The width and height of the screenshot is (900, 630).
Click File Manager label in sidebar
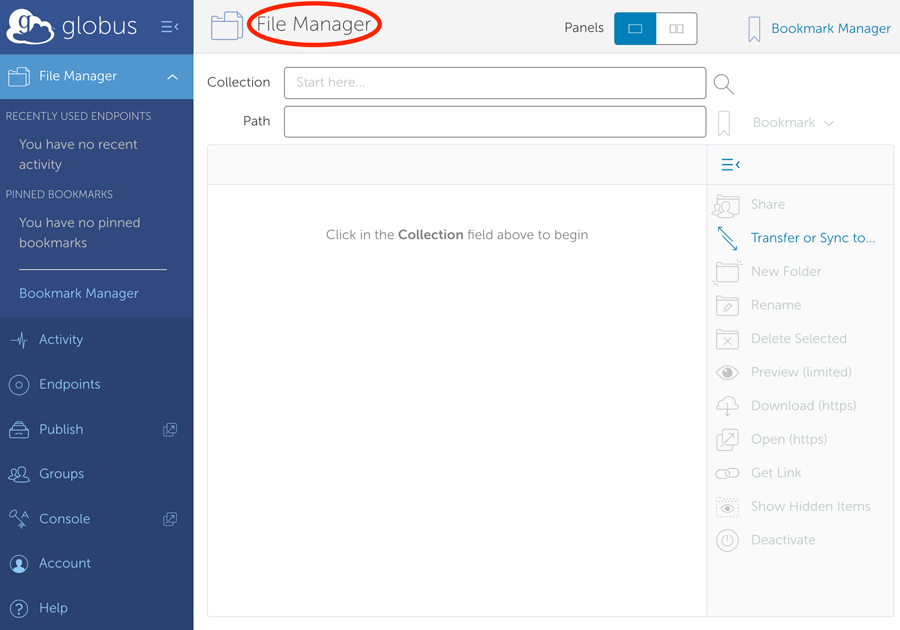point(77,76)
